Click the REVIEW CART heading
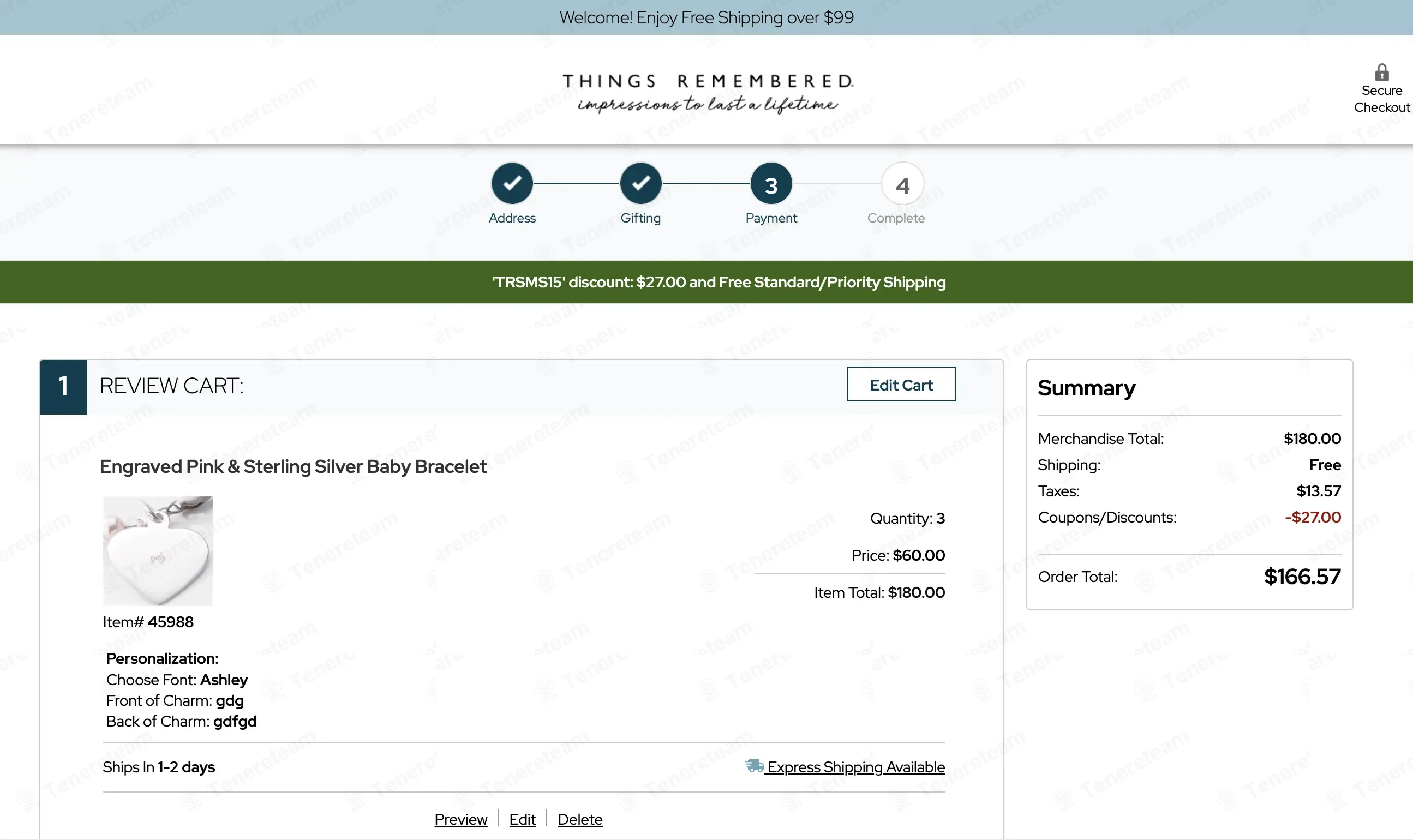The height and width of the screenshot is (840, 1413). point(171,386)
